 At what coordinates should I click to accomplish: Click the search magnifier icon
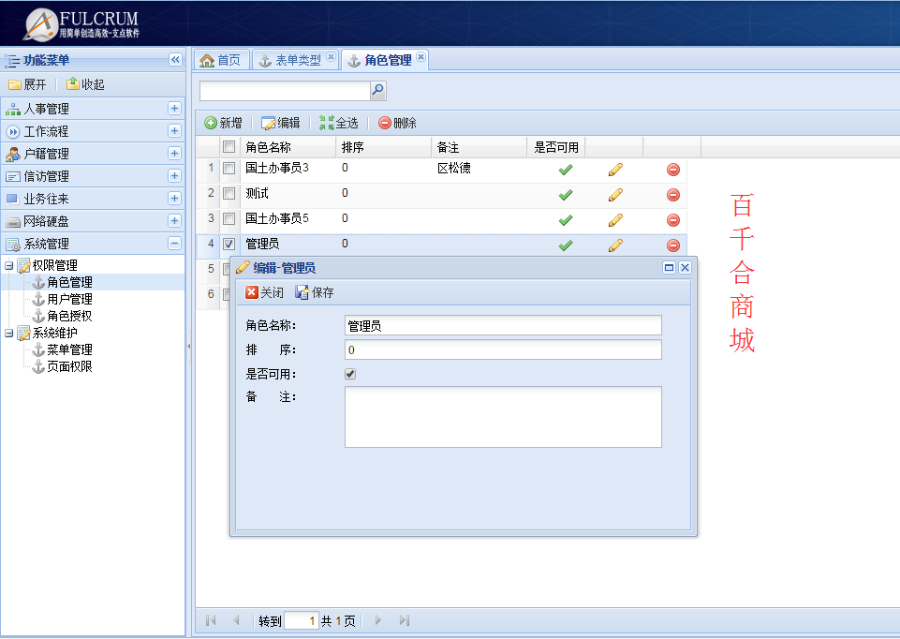378,90
